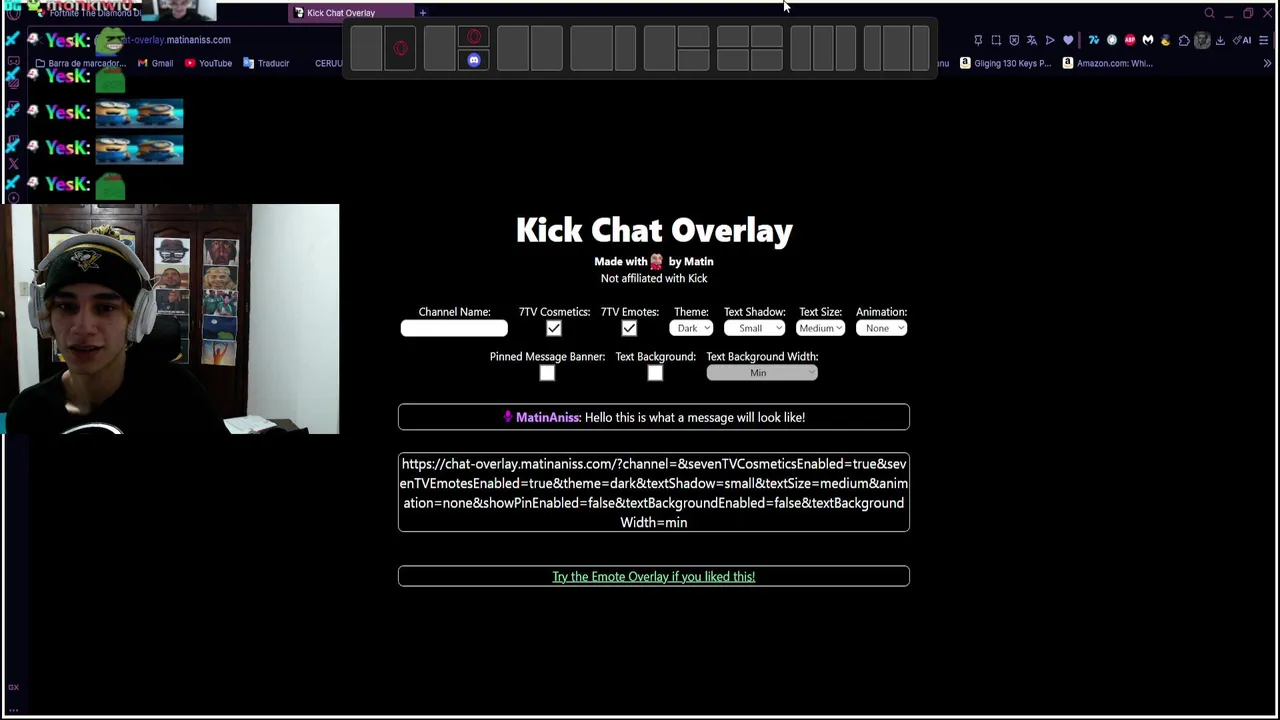Click the heart bookmark icon
1280x720 pixels.
pos(1068,40)
